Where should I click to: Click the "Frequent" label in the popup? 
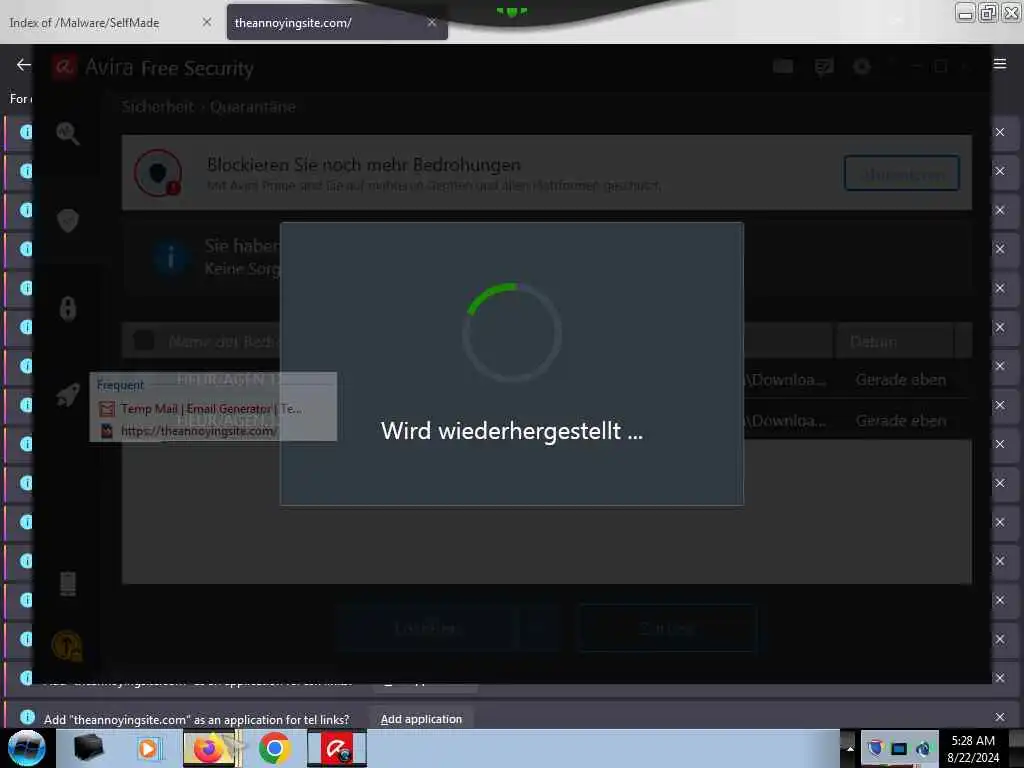(120, 385)
